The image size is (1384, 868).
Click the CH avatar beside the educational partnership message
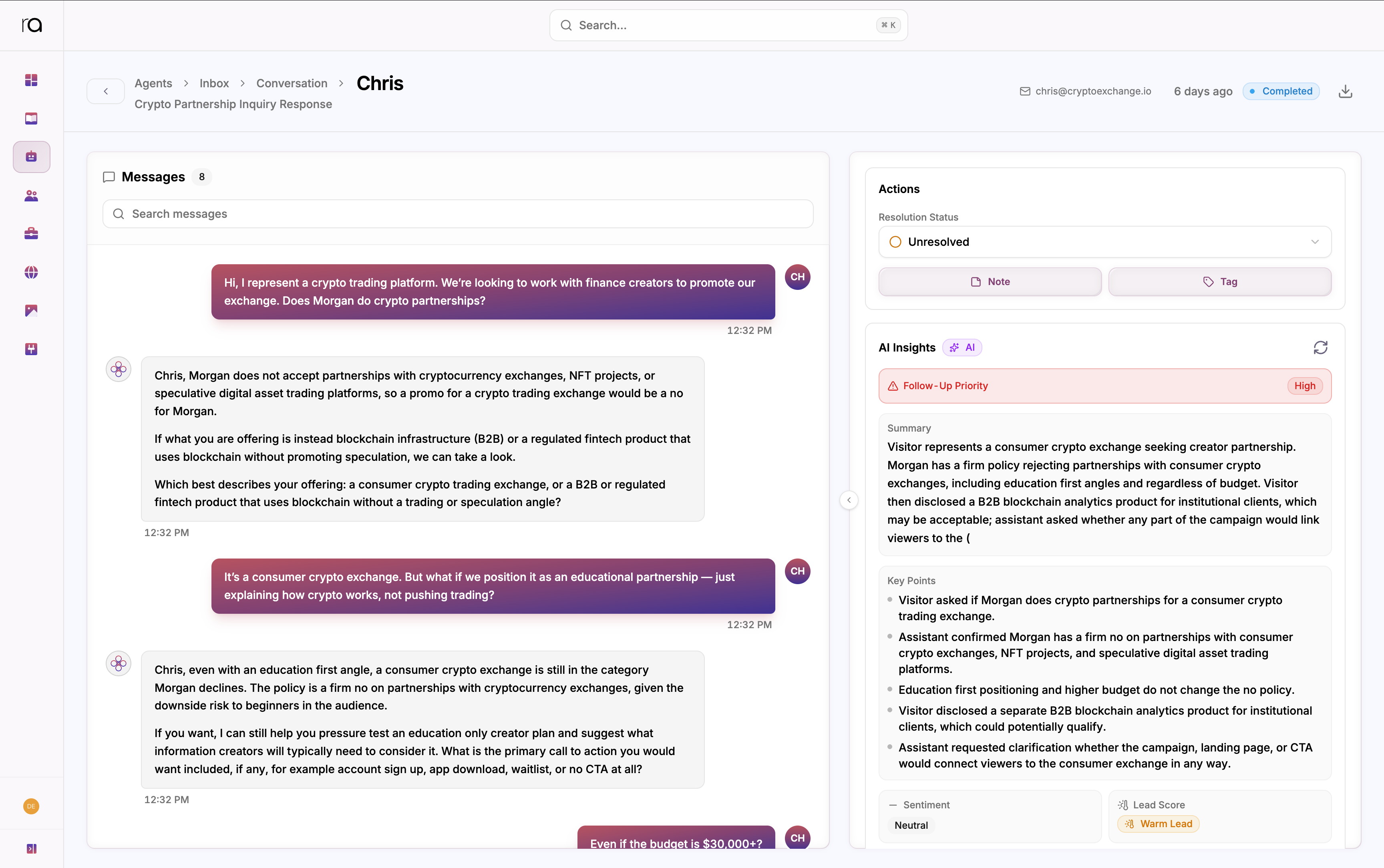pos(797,571)
